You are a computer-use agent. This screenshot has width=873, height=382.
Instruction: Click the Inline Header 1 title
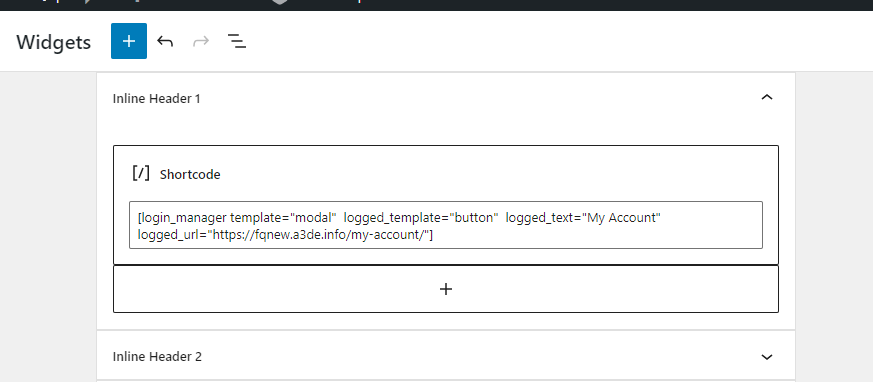coord(156,99)
